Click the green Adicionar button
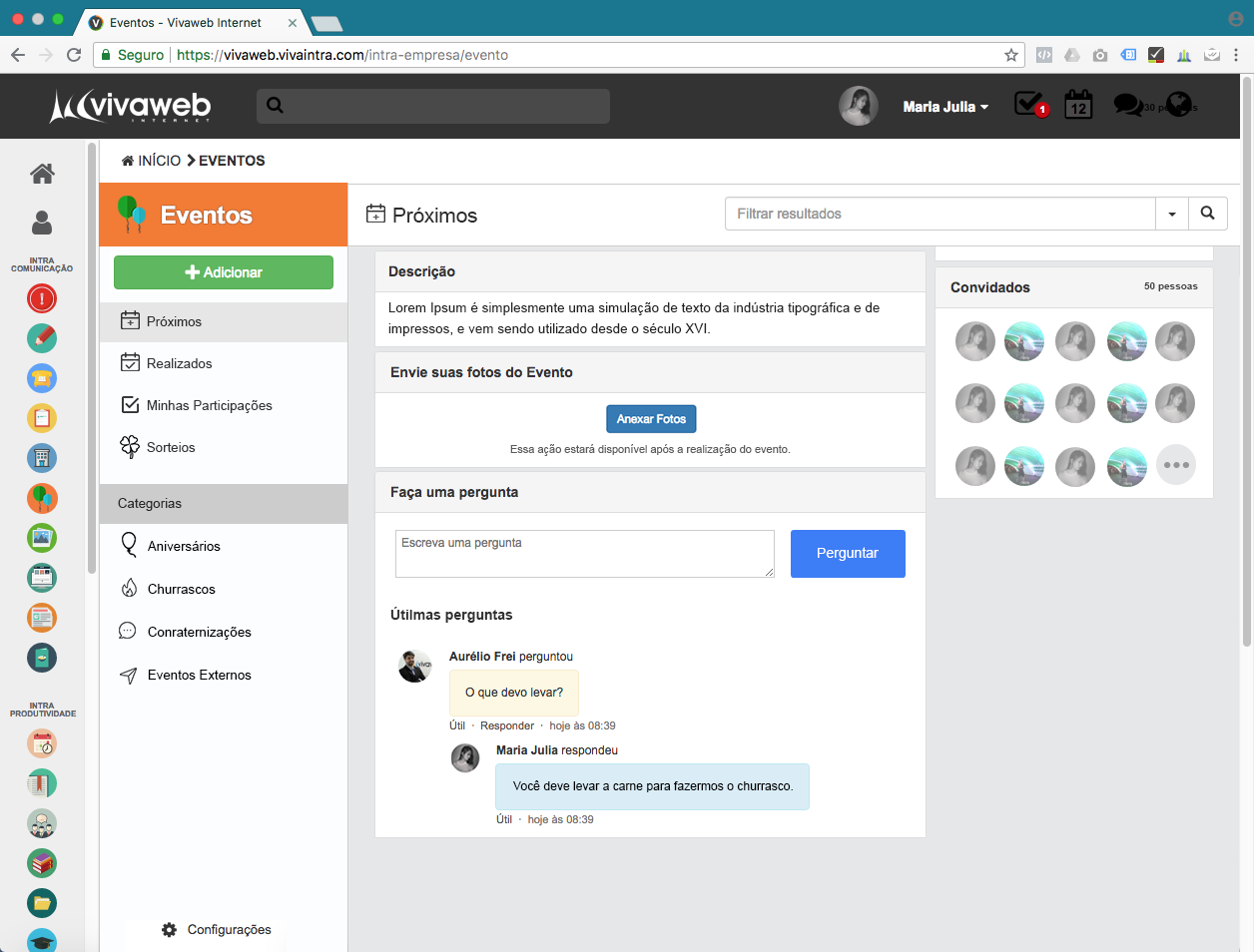This screenshot has width=1254, height=952. pos(224,272)
